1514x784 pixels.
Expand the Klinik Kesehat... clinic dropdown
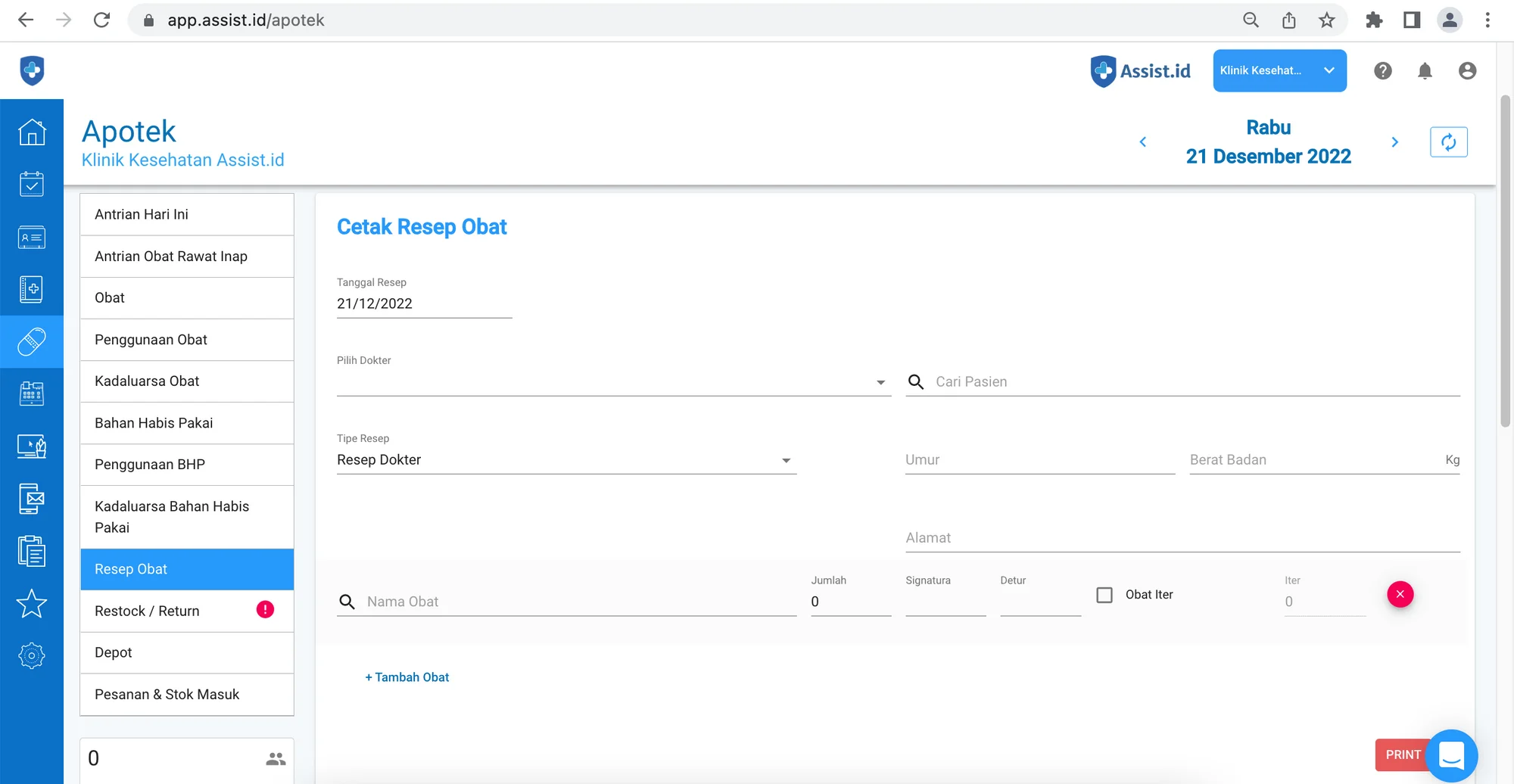coord(1279,70)
